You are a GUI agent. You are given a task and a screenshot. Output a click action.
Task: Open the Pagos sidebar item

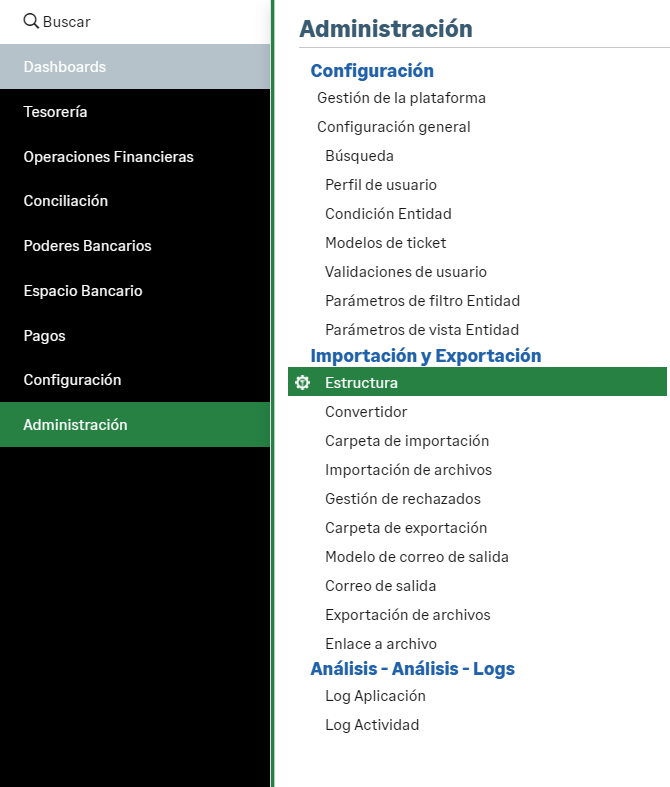pyautogui.click(x=44, y=336)
